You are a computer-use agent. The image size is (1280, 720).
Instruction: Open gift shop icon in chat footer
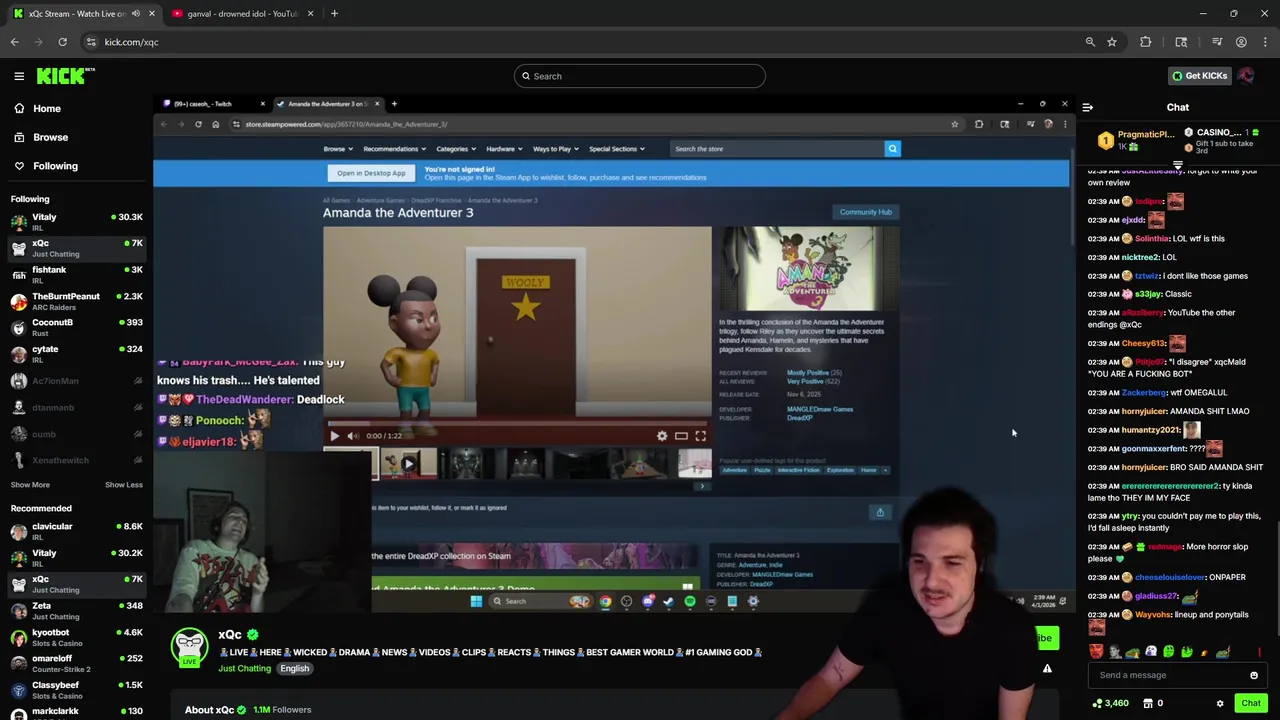(1149, 703)
